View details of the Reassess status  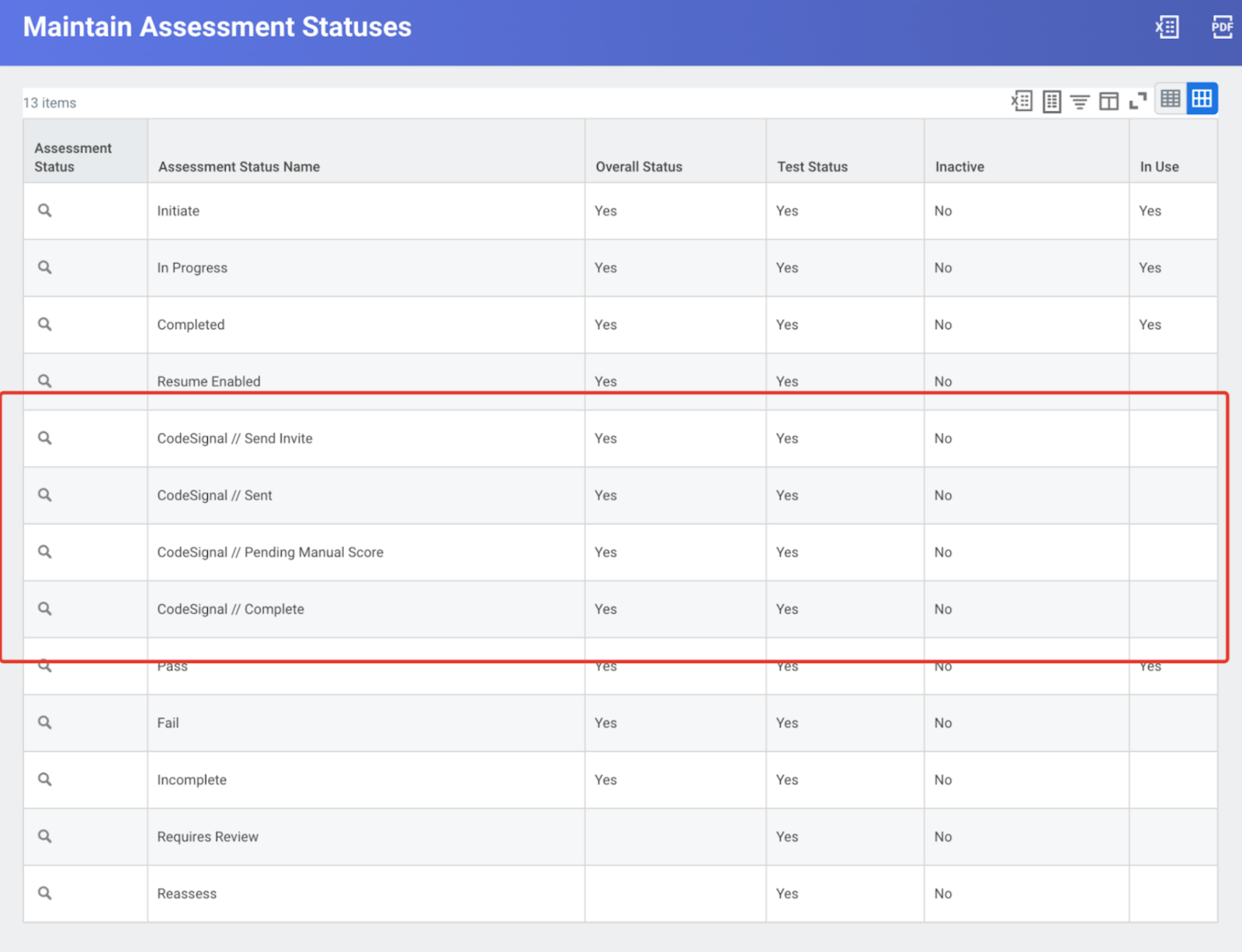pos(44,893)
